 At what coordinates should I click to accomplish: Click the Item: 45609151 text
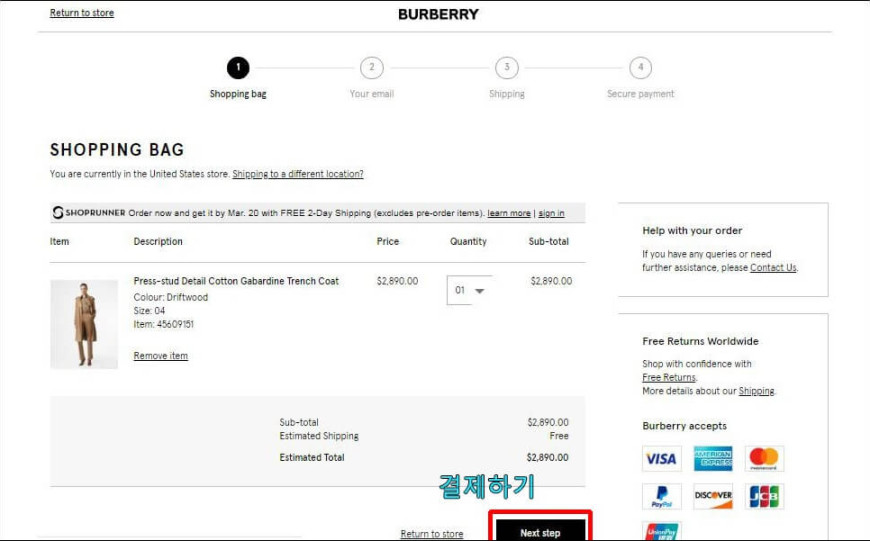(164, 324)
